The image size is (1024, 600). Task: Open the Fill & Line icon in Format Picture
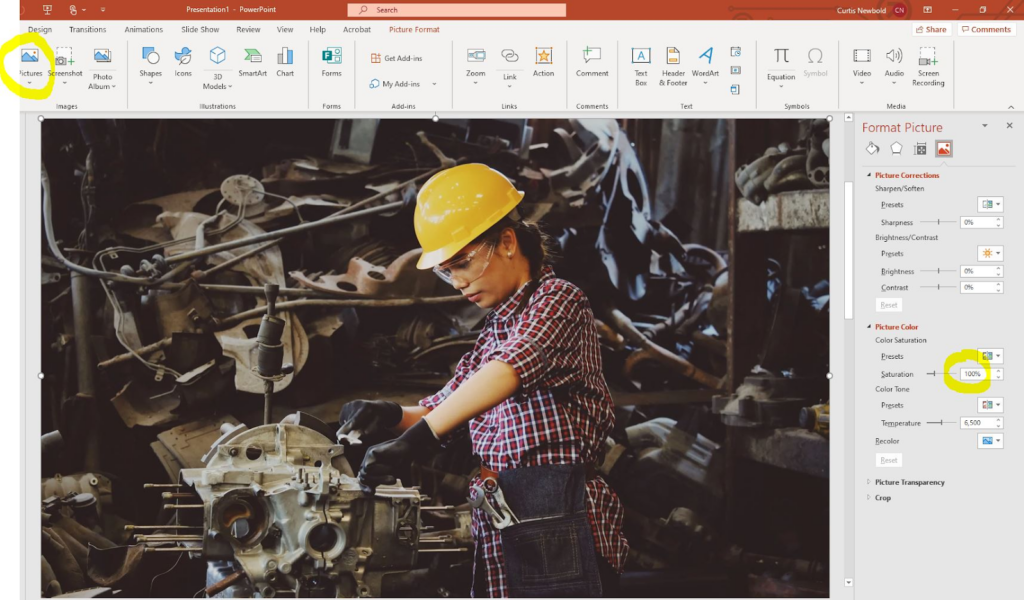click(x=872, y=148)
